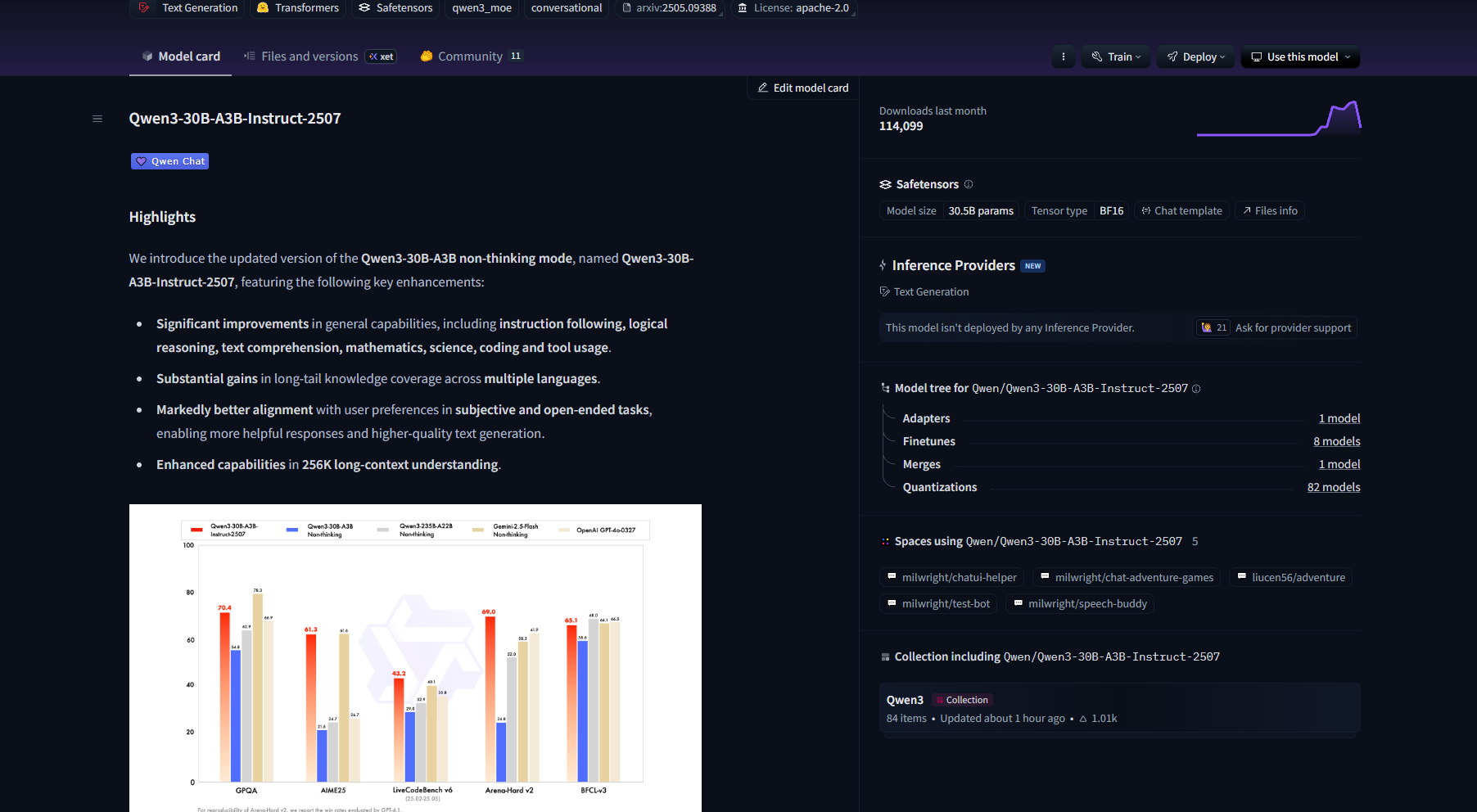Click Ask for provider support button
Screen dimensions: 1477x812
1276,328
